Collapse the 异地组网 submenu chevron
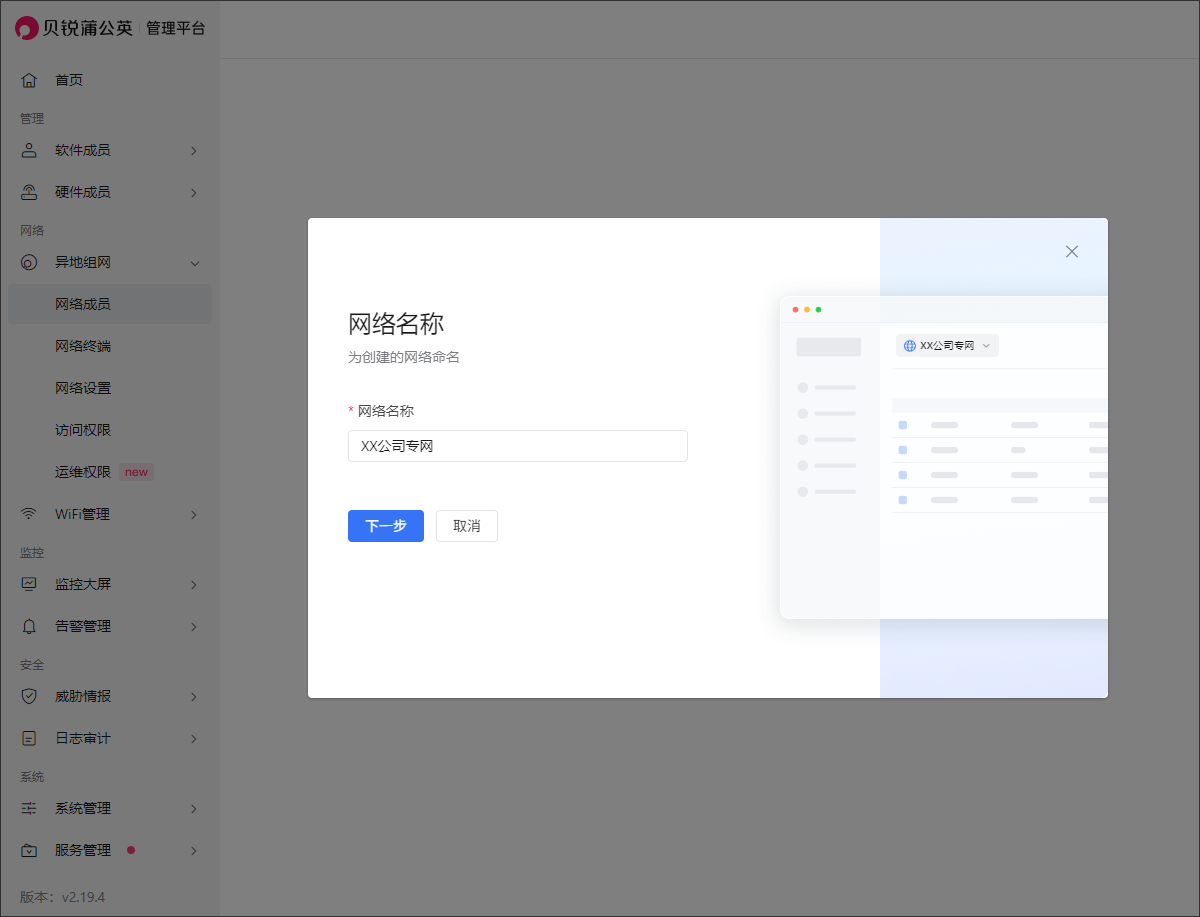 [x=194, y=263]
